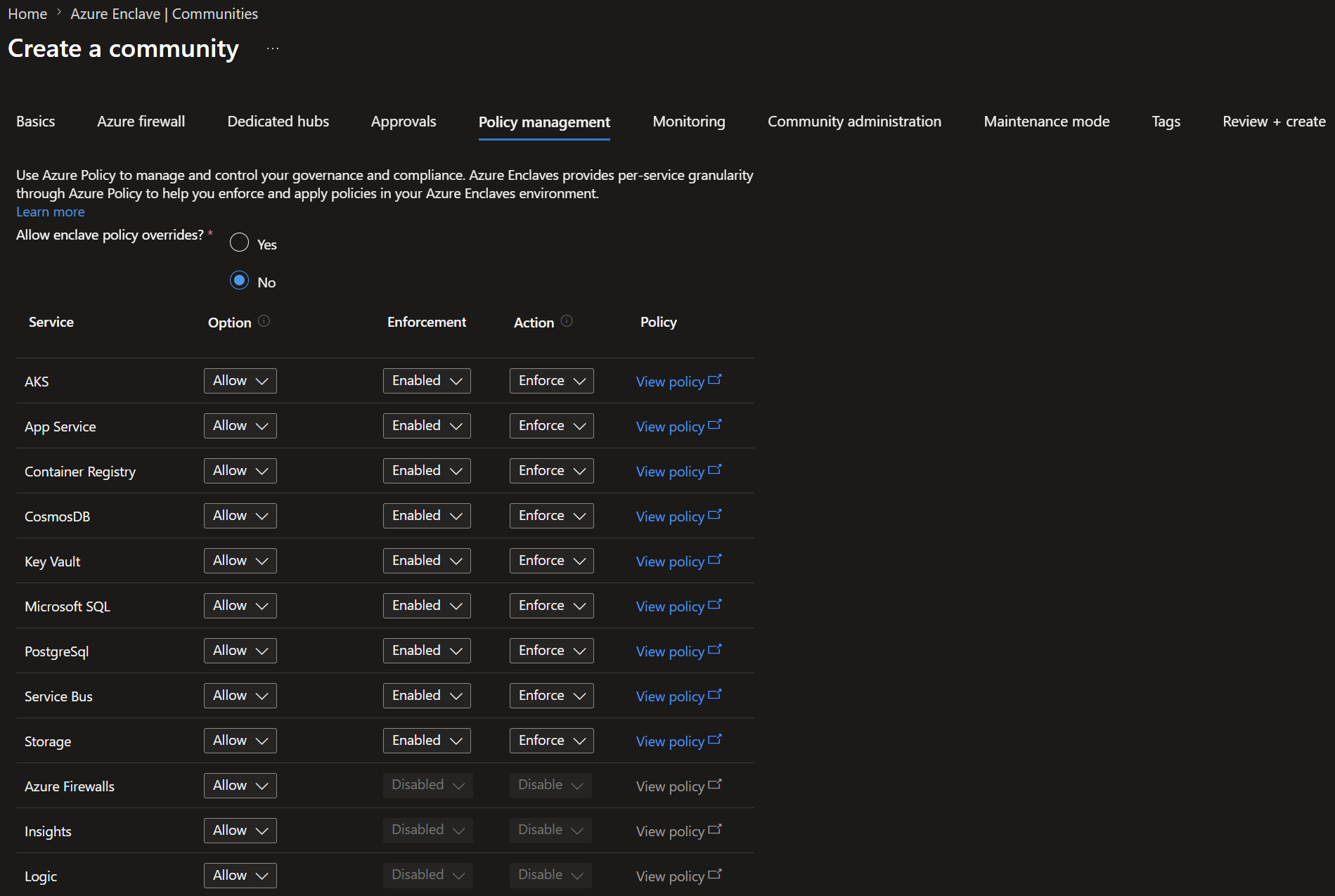Expand the App Service Enforcement dropdown
1335x896 pixels.
point(427,426)
